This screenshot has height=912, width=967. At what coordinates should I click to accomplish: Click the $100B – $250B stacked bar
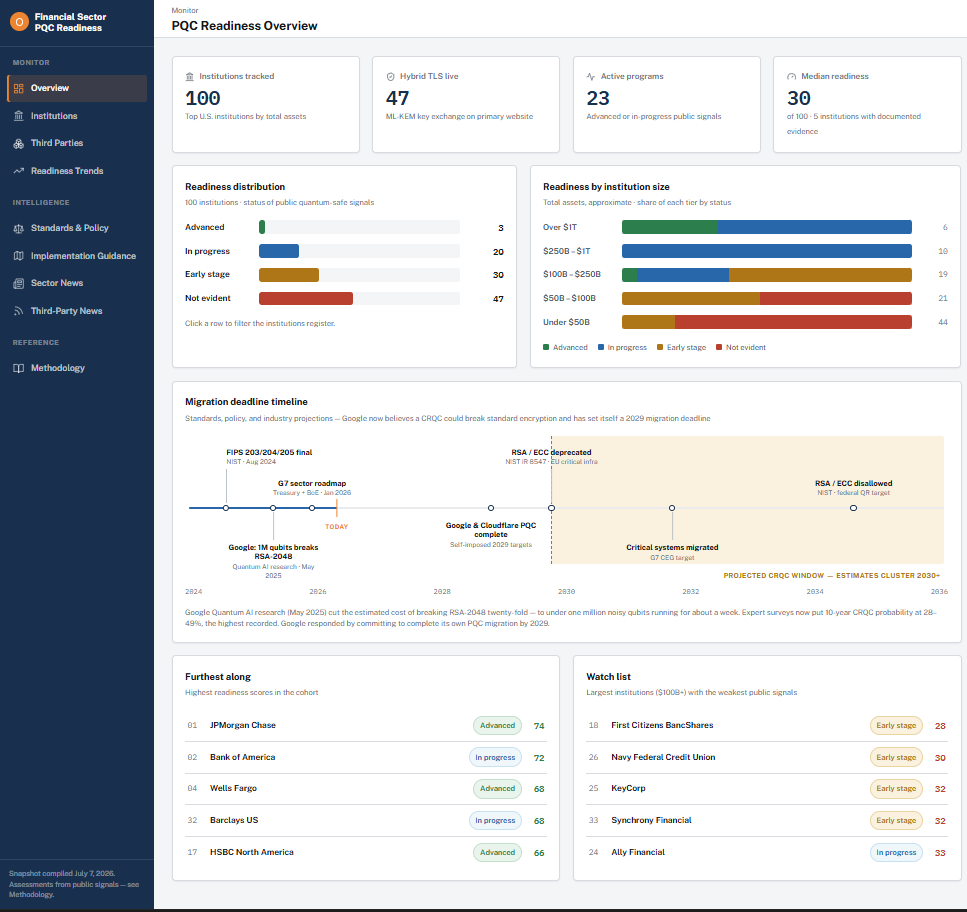click(x=767, y=274)
